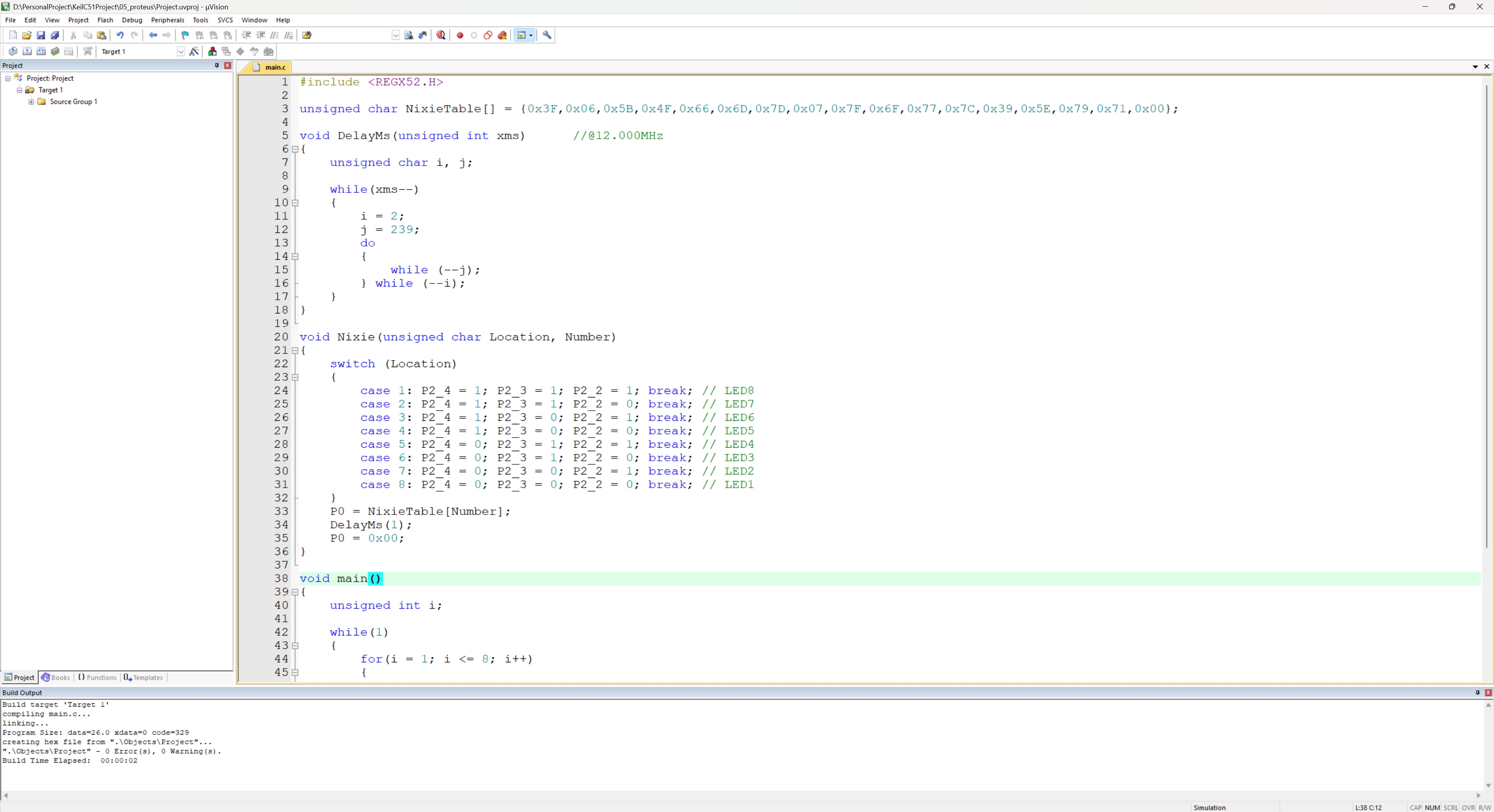This screenshot has height=812, width=1494.
Task: Switch to the Functions panel tab
Action: (97, 677)
